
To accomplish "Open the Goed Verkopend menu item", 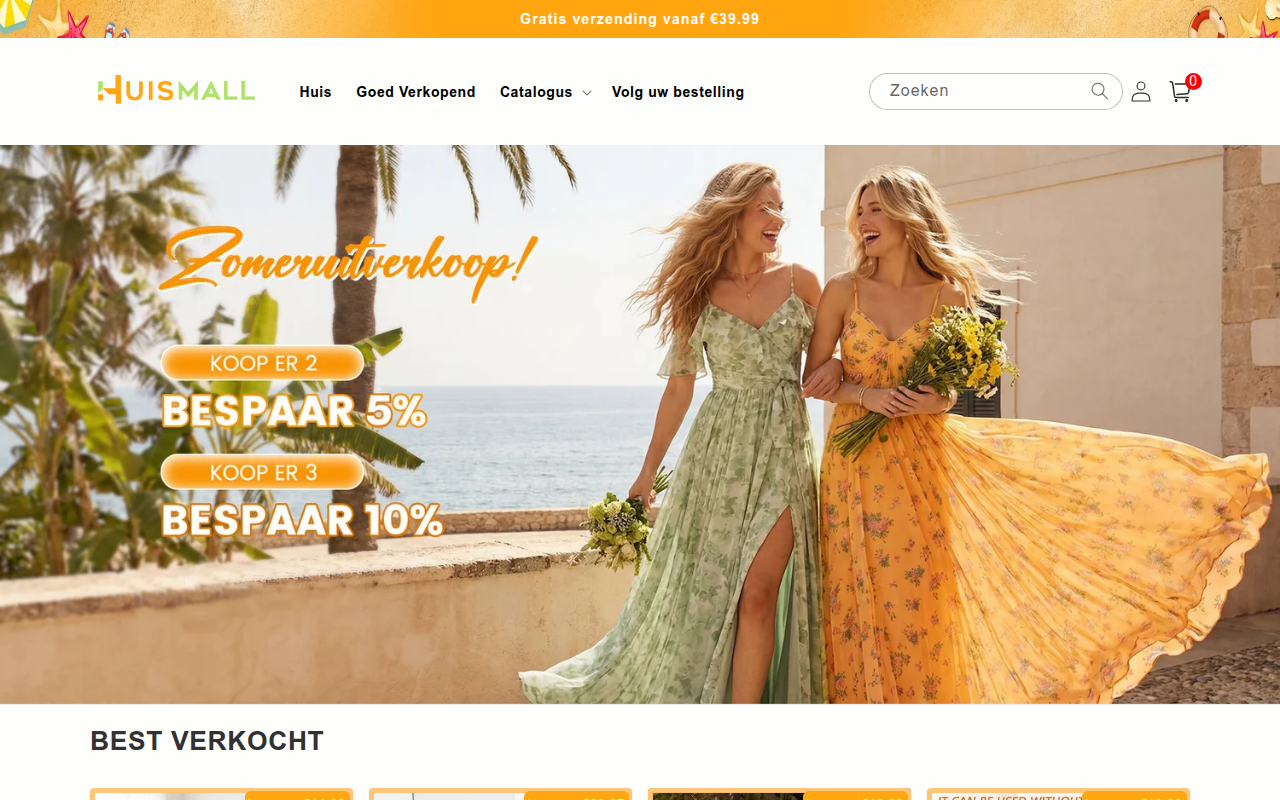I will click(416, 92).
